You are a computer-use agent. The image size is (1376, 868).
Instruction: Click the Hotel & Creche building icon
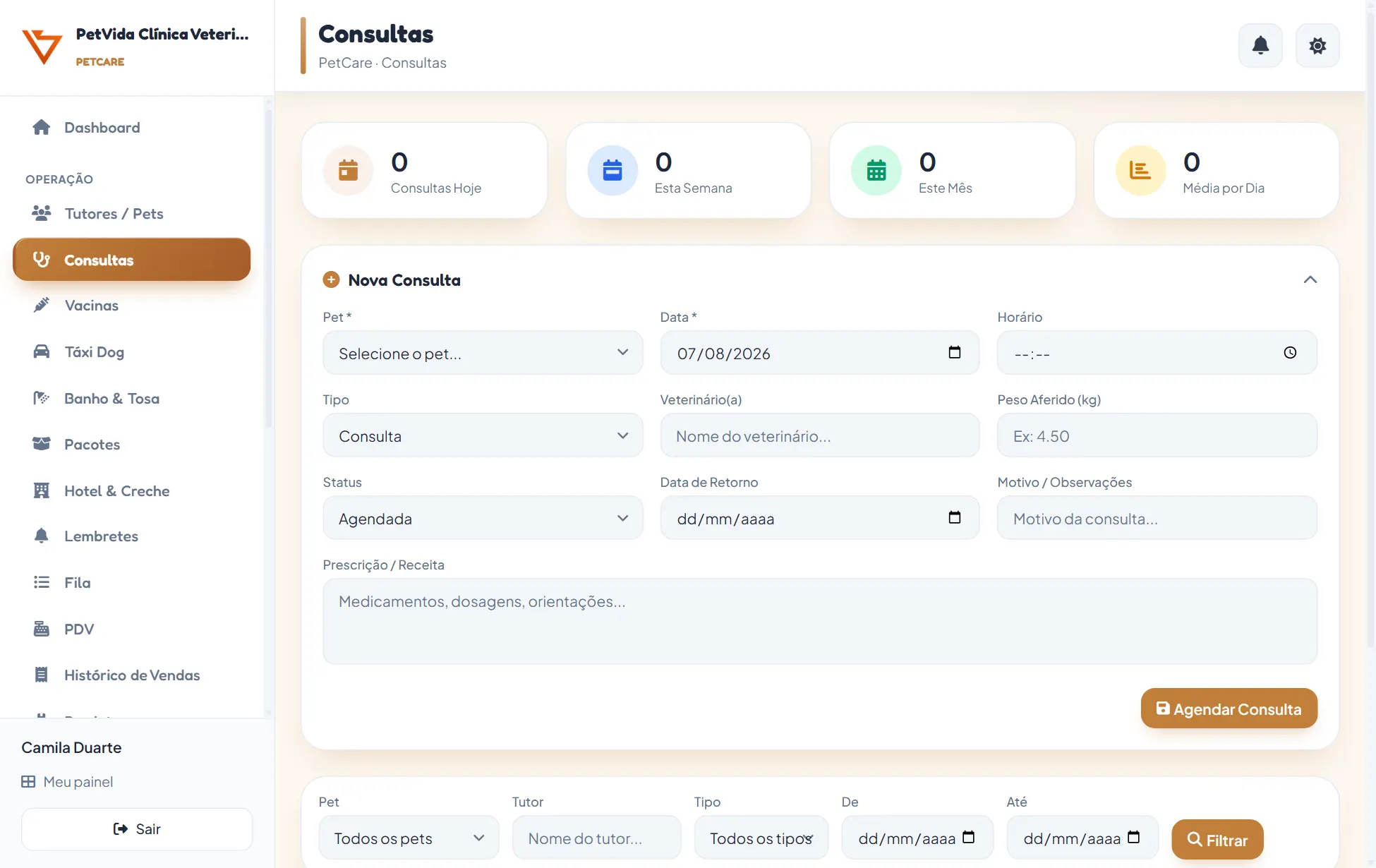pyautogui.click(x=42, y=490)
